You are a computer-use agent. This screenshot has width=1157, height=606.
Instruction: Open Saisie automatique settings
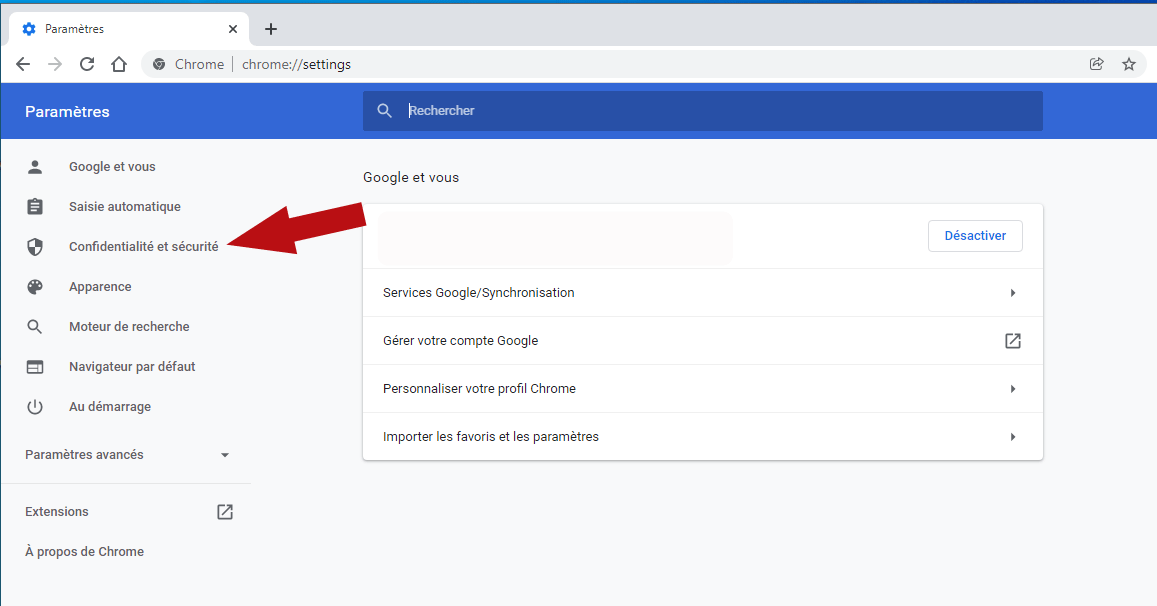click(125, 207)
